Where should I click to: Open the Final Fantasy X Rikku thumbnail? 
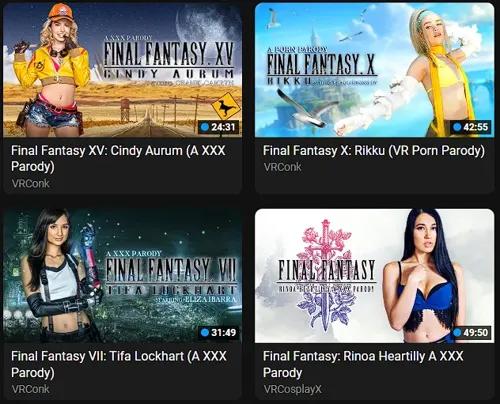374,70
